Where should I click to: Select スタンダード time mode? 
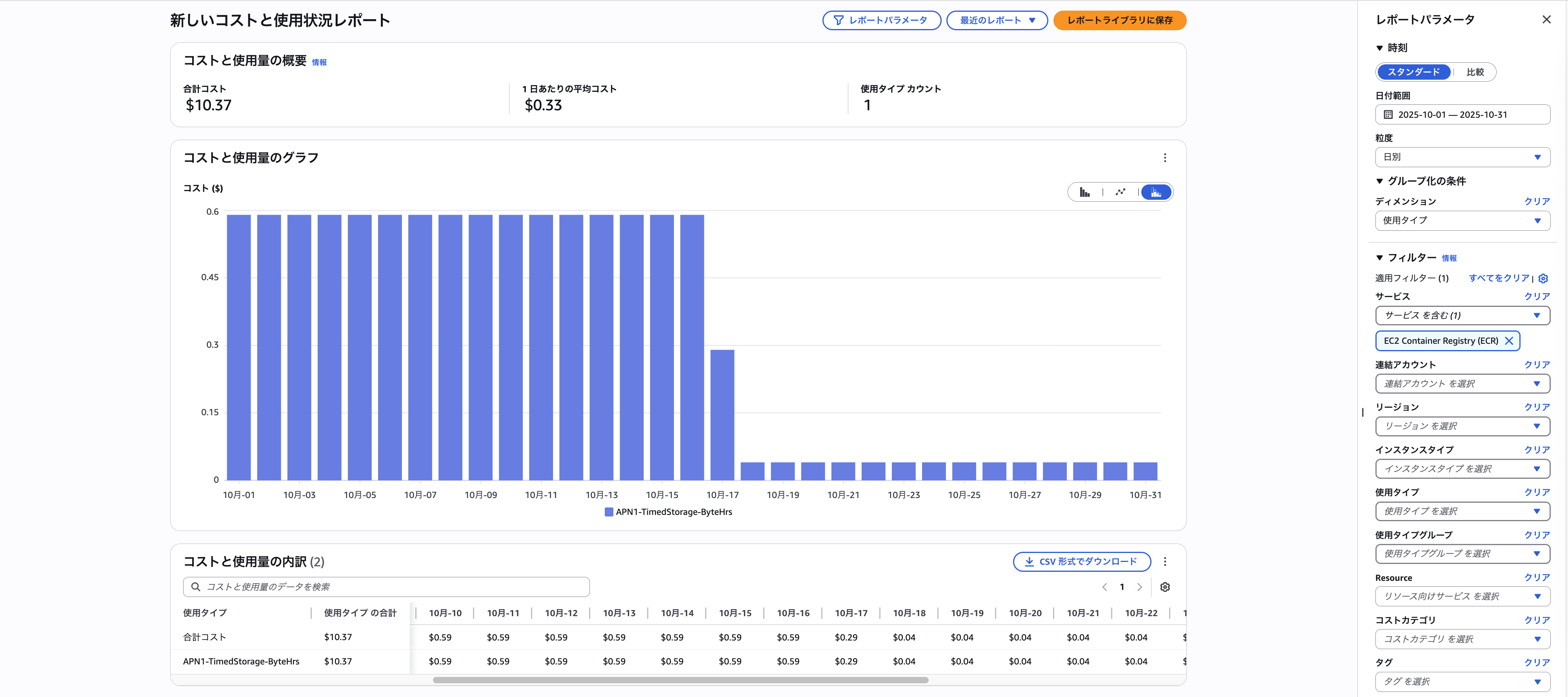(1413, 72)
